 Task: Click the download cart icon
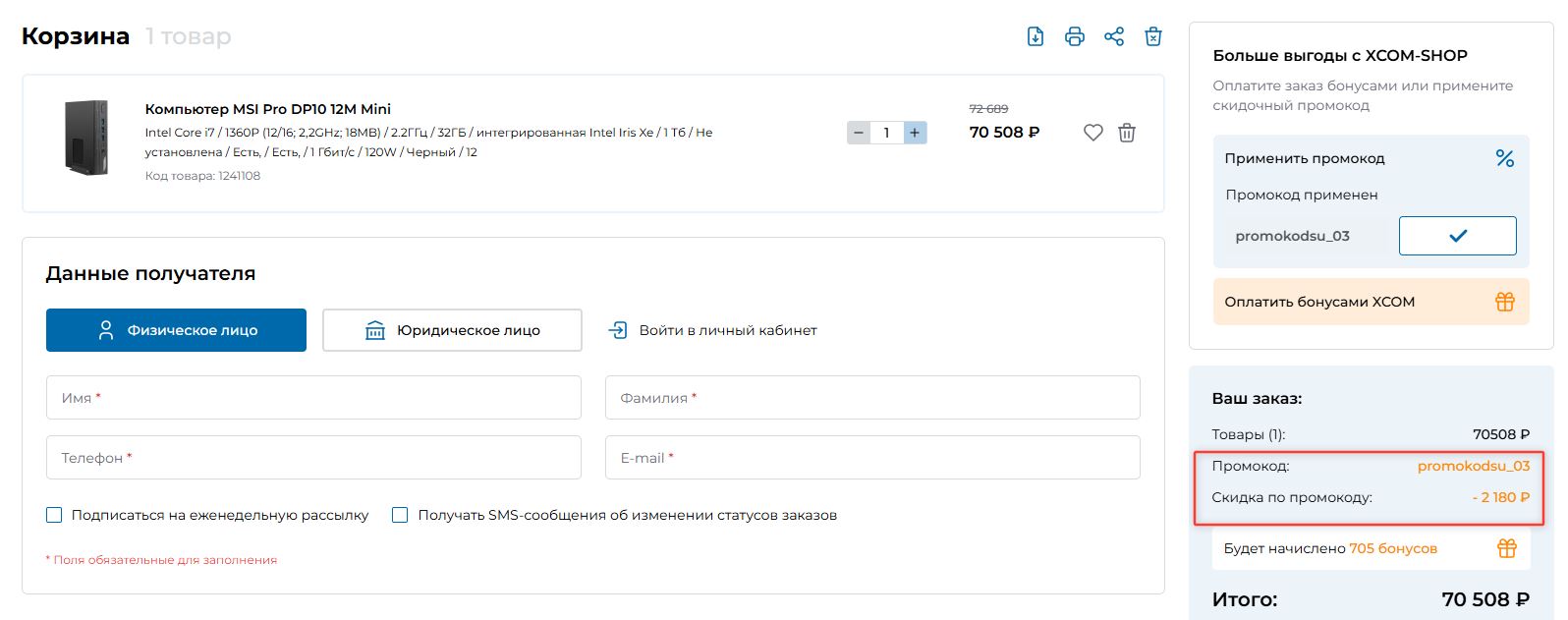click(x=1035, y=36)
